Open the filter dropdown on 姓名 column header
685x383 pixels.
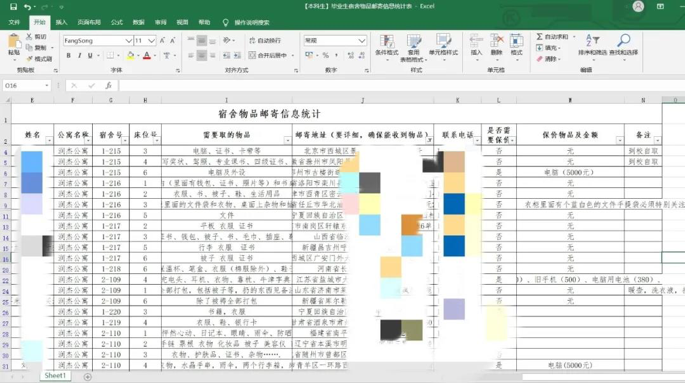click(49, 141)
